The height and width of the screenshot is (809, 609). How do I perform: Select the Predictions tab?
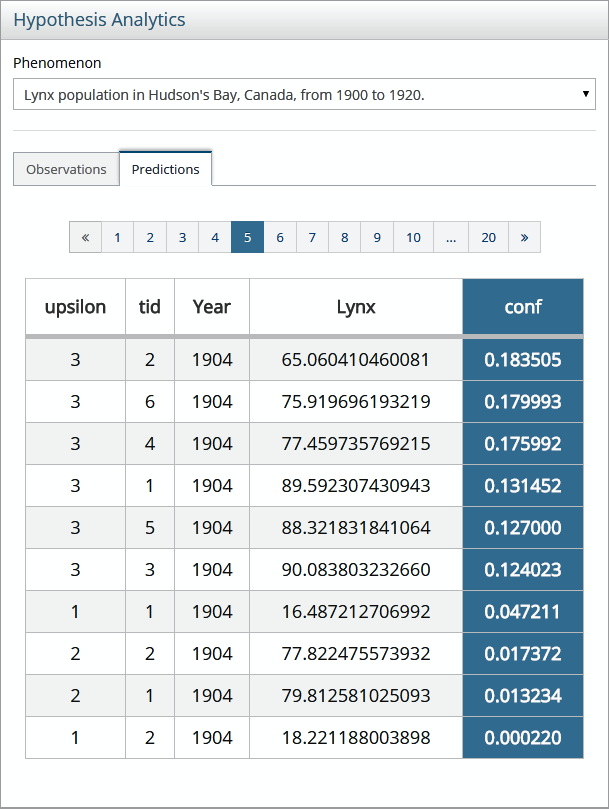165,169
